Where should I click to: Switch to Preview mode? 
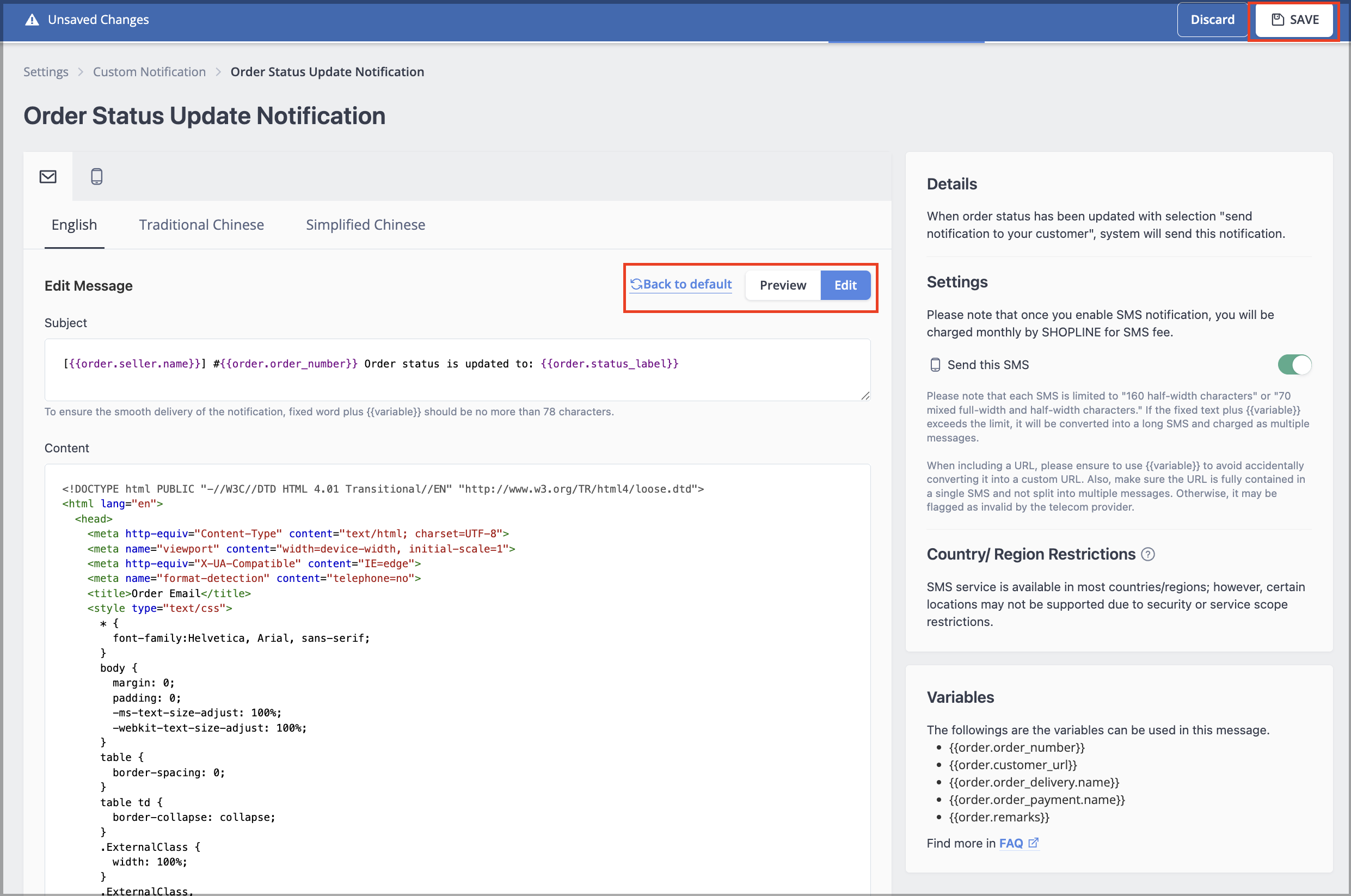pos(783,285)
